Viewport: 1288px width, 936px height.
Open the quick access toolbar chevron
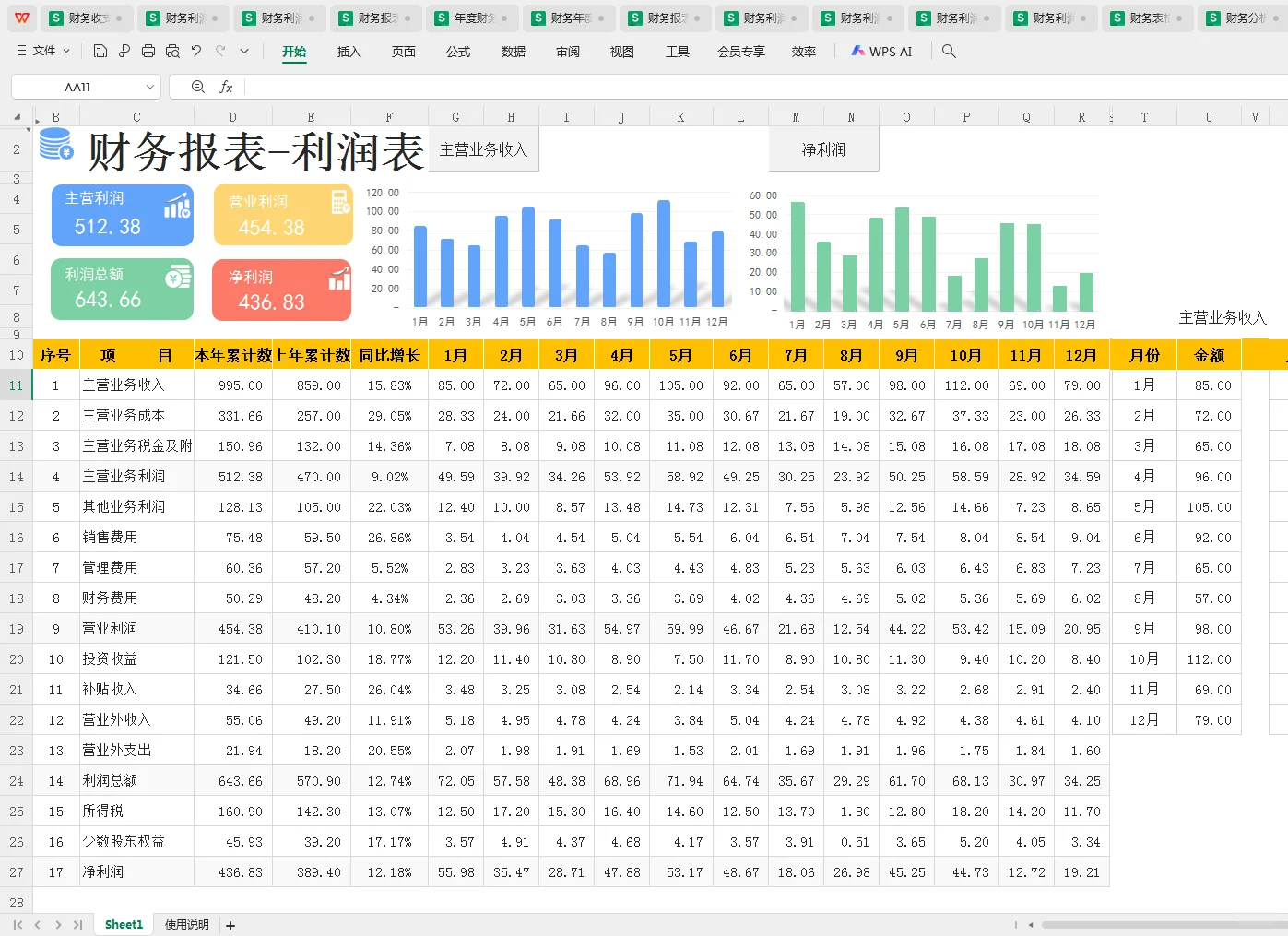244,52
